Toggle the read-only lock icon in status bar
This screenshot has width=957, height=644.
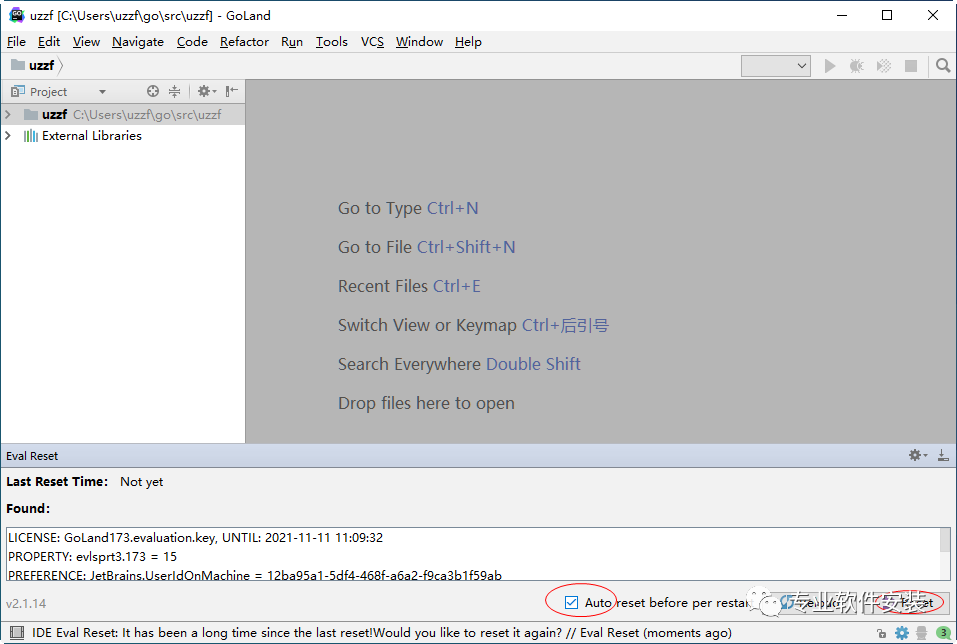coord(881,633)
